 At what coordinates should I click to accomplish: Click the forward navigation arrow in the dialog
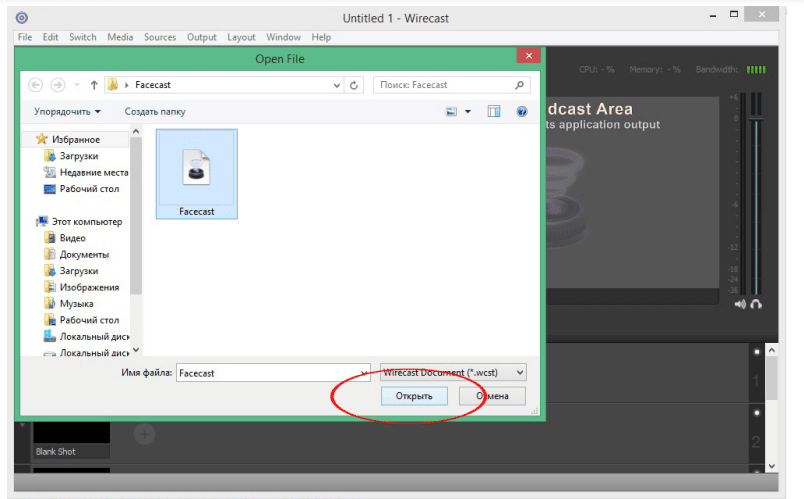pyautogui.click(x=57, y=85)
